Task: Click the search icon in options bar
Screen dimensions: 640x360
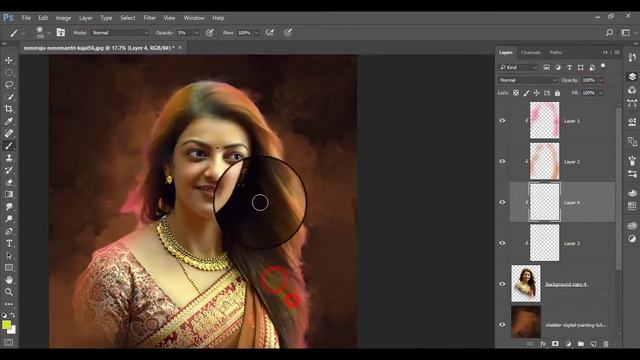Action: pos(609,33)
